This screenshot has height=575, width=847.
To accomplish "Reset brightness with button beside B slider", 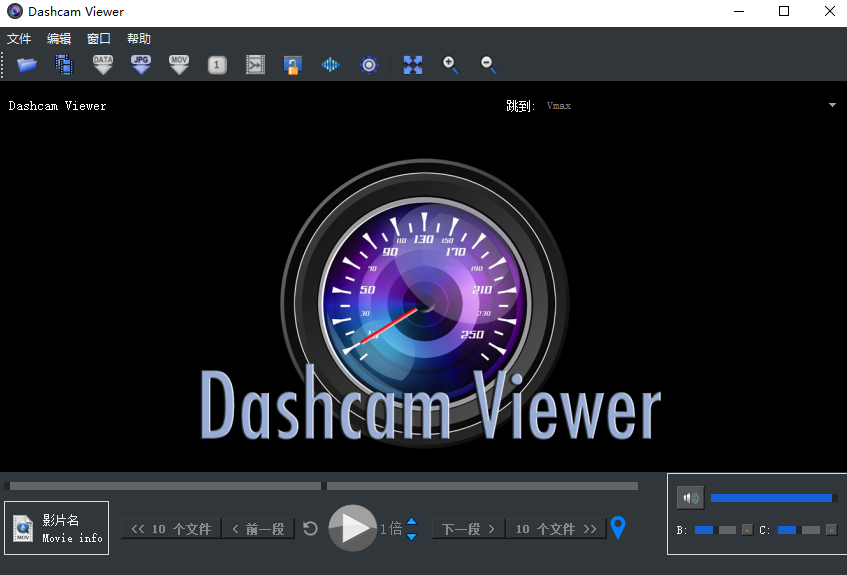I will coord(747,530).
